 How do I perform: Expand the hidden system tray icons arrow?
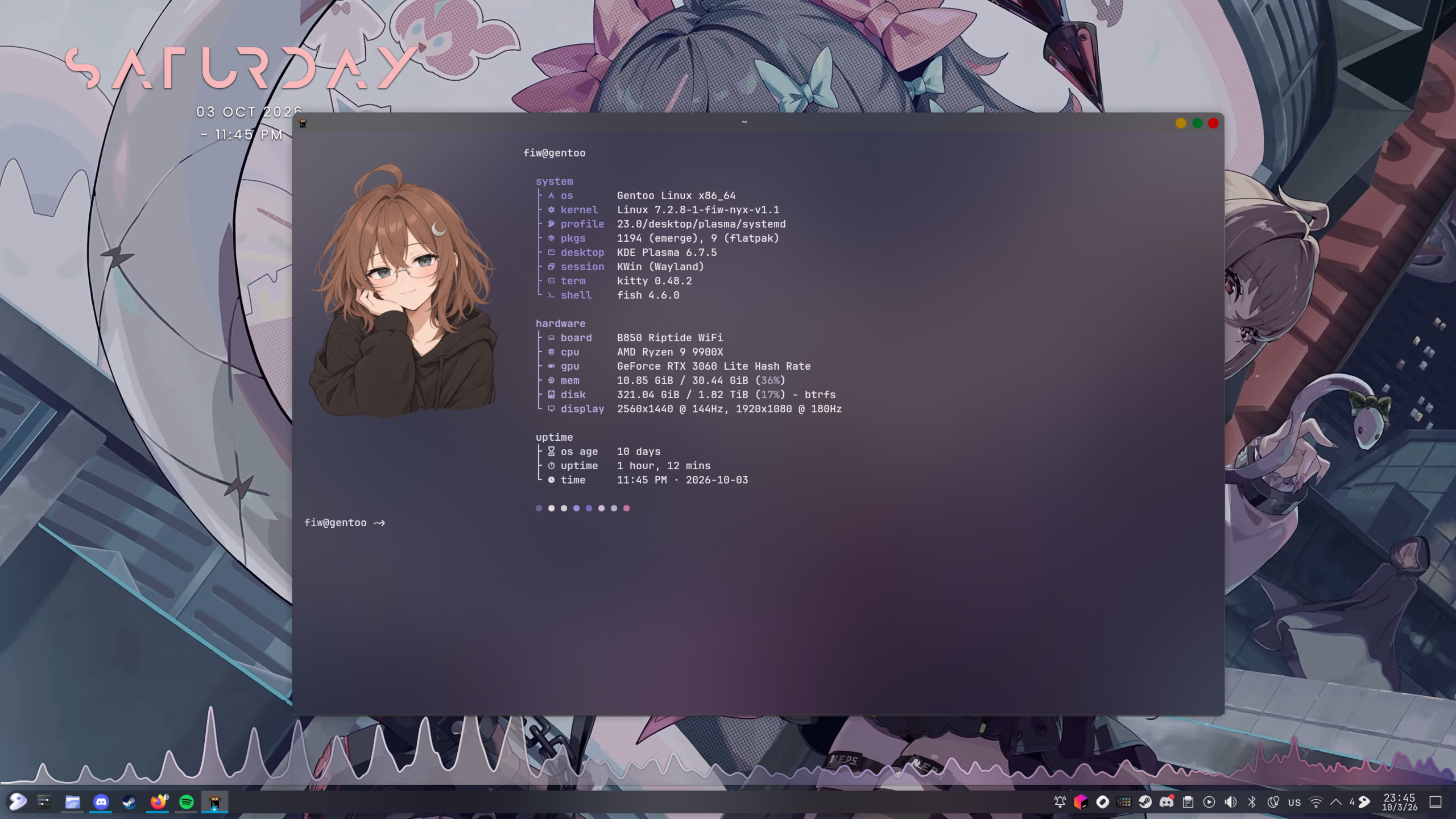1336,802
